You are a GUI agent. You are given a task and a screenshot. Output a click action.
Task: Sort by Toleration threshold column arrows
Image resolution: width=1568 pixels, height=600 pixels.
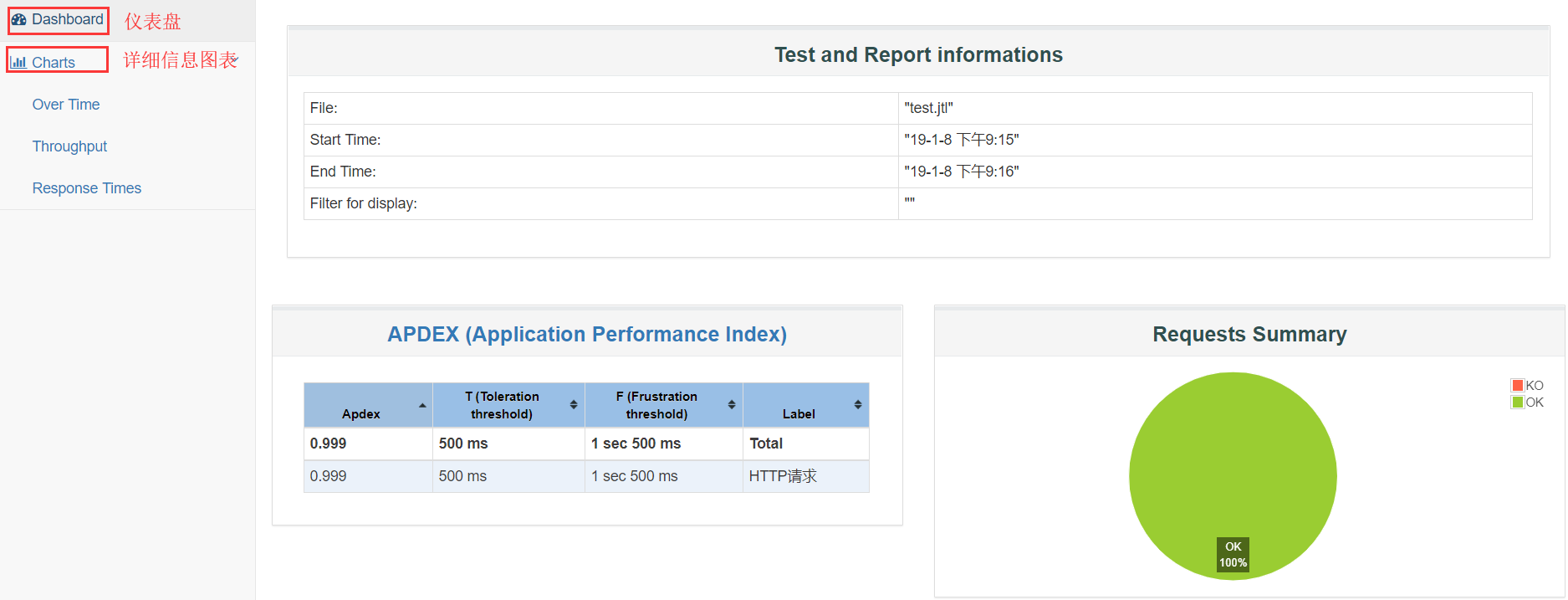coord(574,405)
